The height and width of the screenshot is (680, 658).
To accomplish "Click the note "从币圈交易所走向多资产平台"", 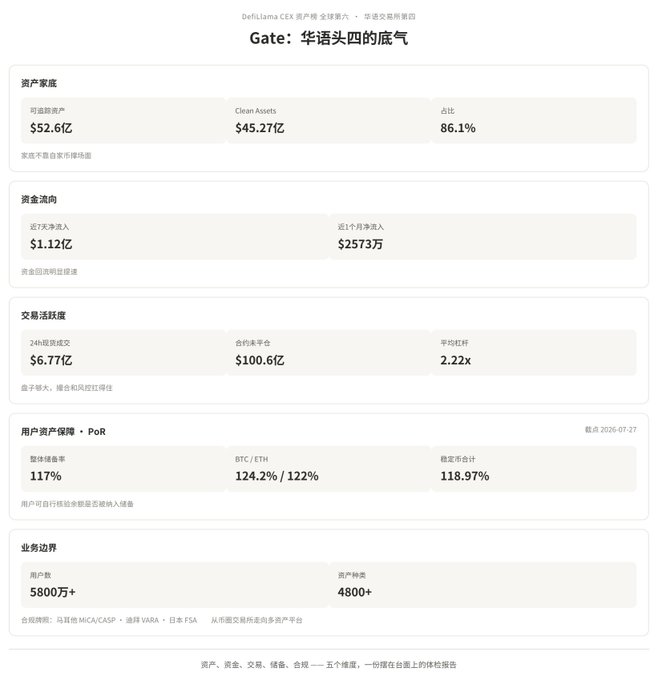I will click(x=257, y=620).
